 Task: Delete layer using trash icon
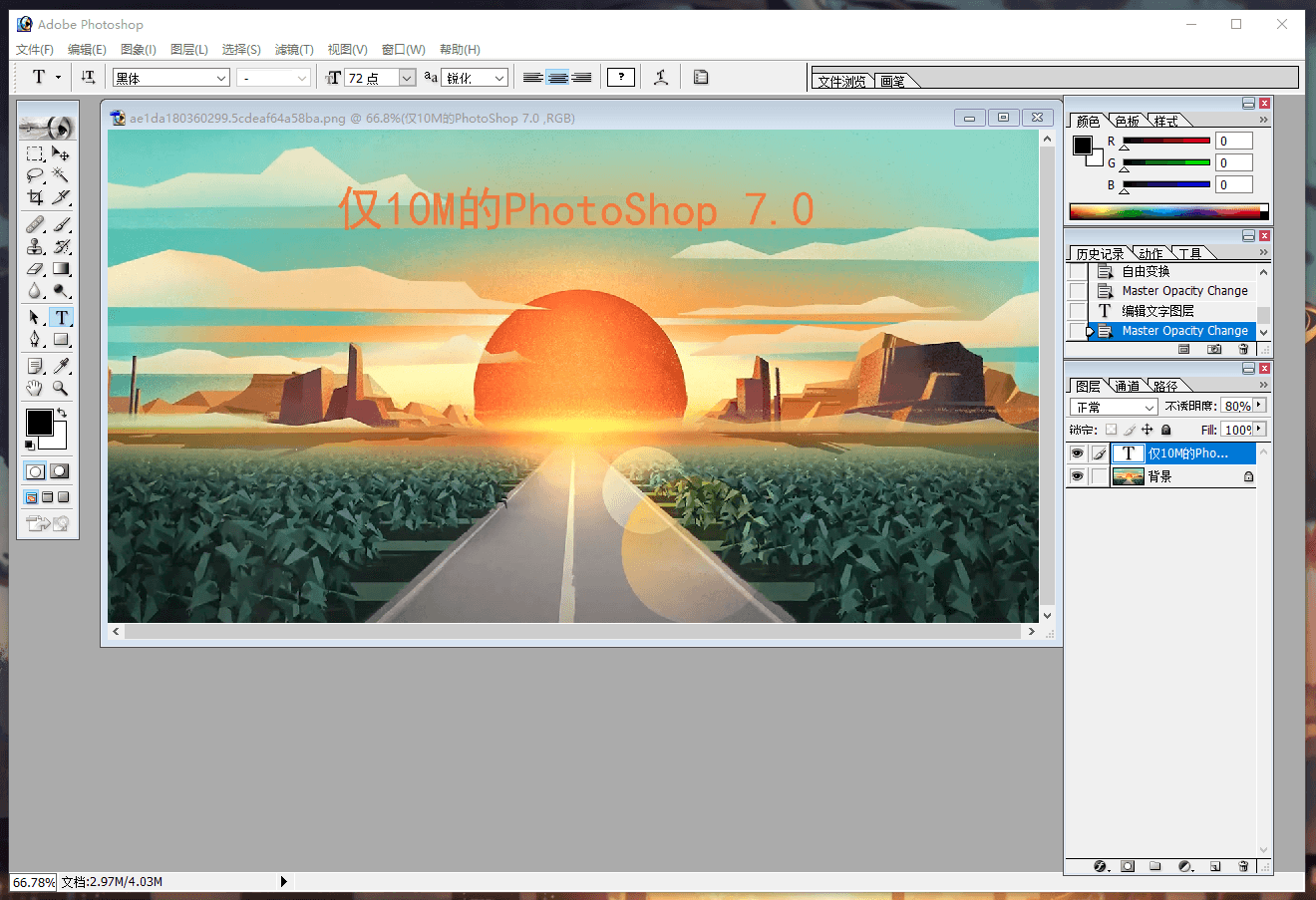point(1243,866)
